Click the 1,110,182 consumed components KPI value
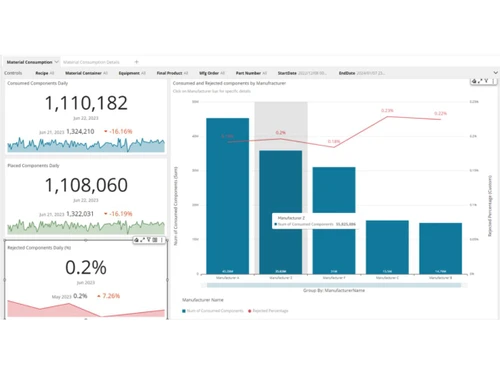The height and width of the screenshot is (375, 500). [86, 103]
